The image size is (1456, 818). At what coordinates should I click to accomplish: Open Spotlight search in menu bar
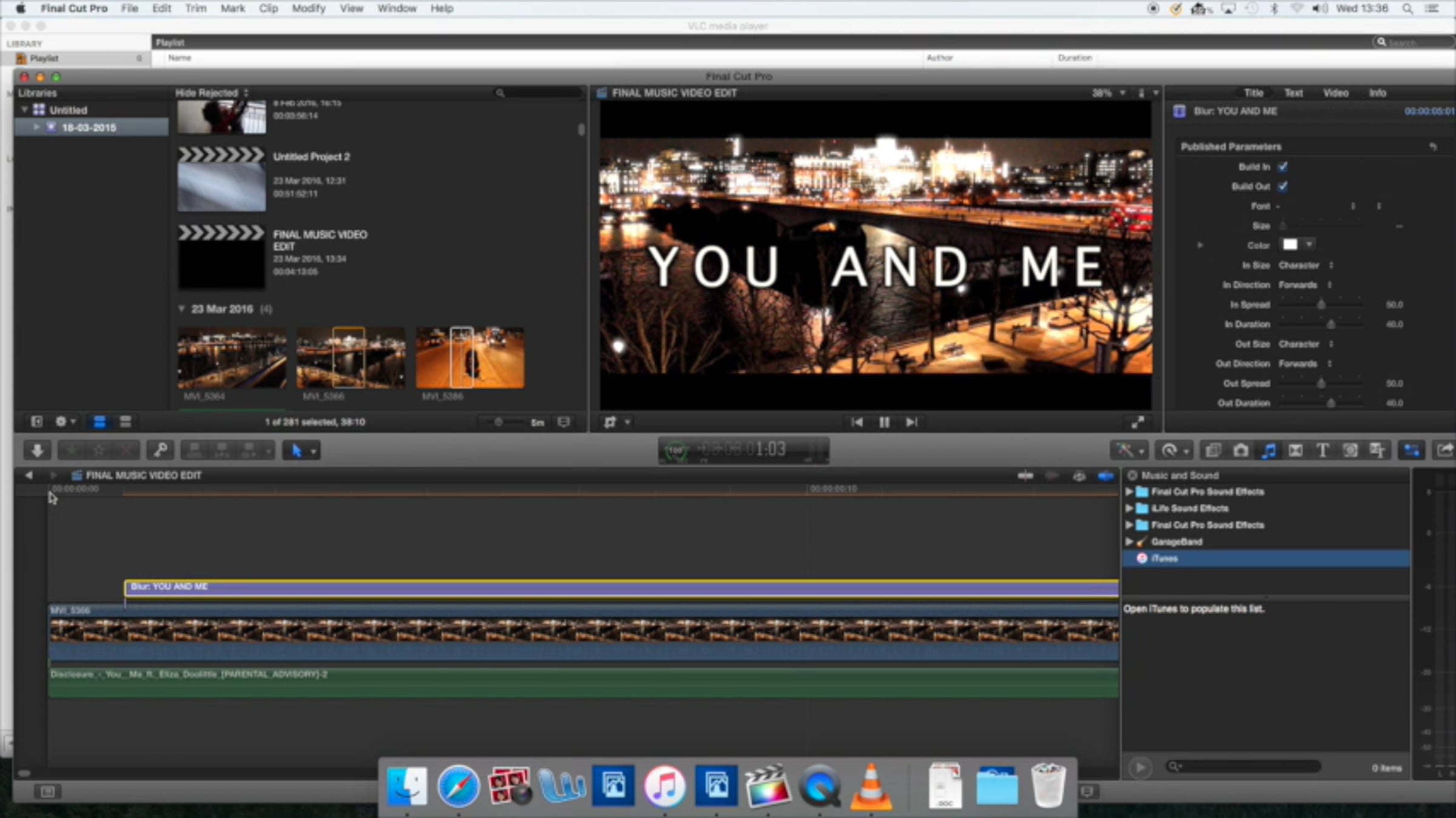[x=1407, y=8]
